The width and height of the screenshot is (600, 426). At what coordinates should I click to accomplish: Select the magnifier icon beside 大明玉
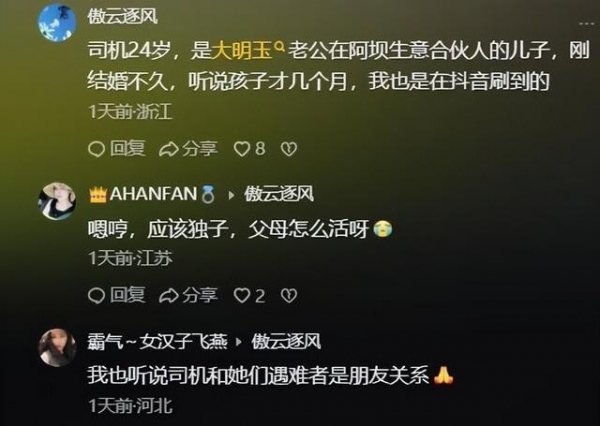280,47
